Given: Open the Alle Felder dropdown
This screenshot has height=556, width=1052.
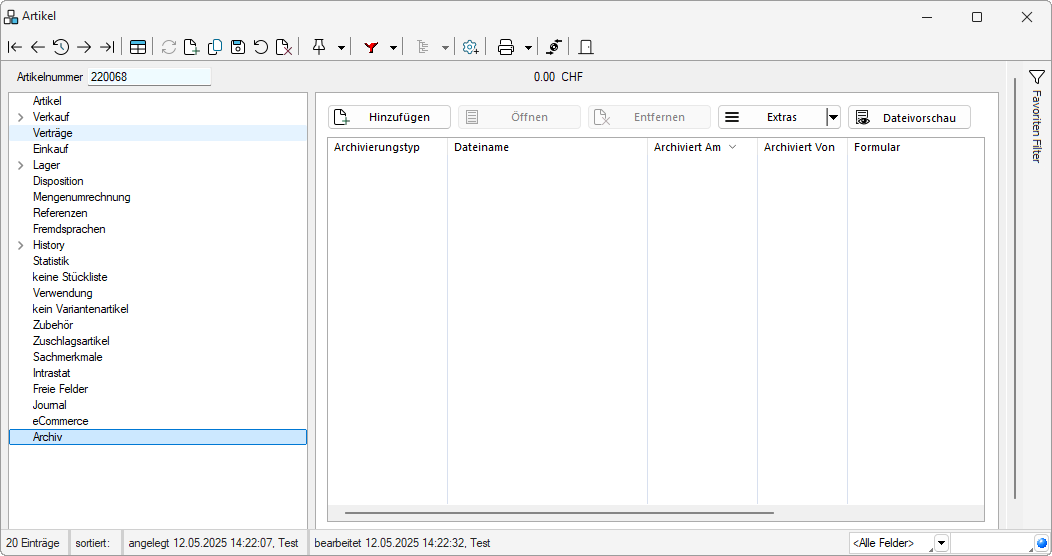Looking at the screenshot, I should point(941,543).
